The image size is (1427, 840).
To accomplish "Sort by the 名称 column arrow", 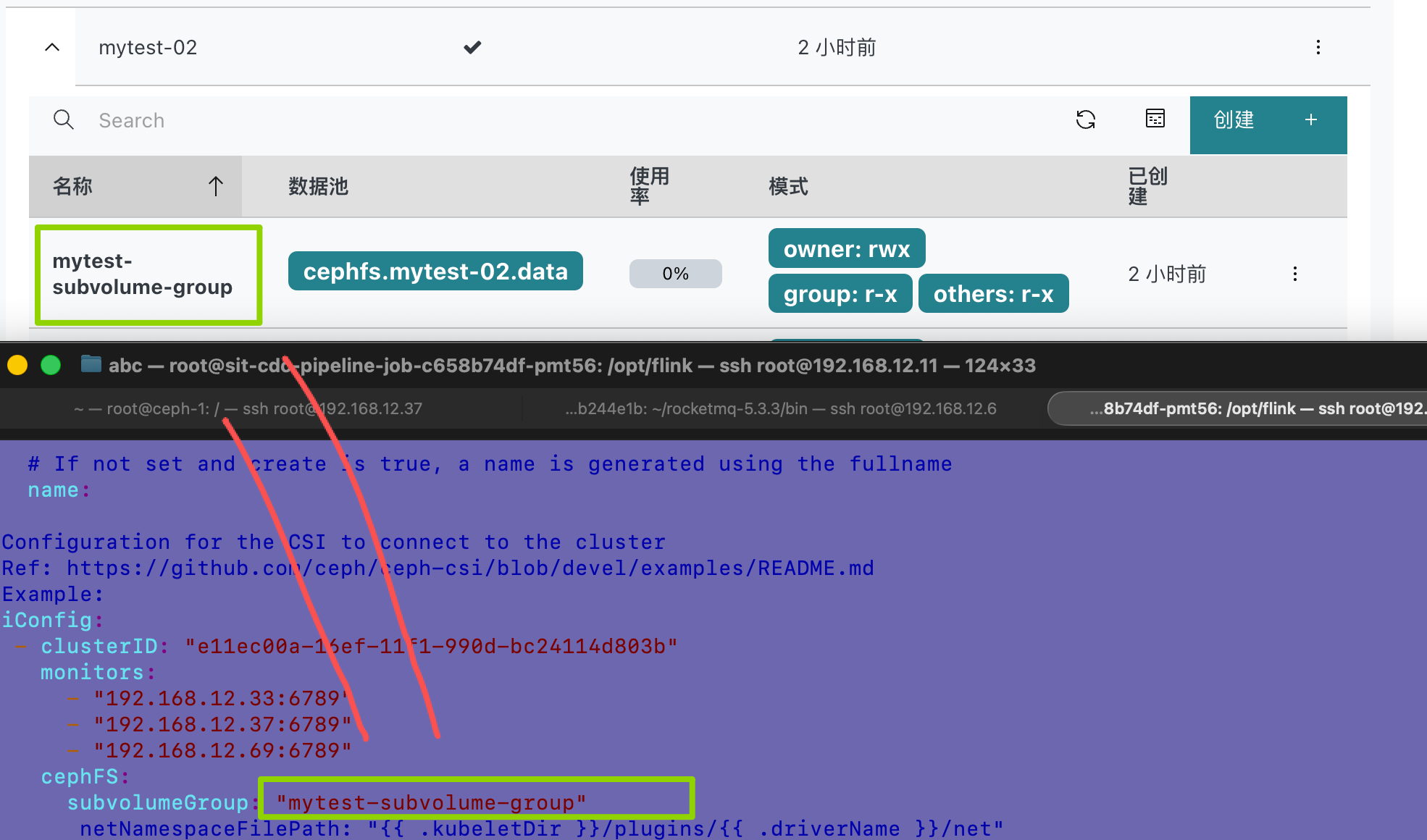I will click(215, 186).
